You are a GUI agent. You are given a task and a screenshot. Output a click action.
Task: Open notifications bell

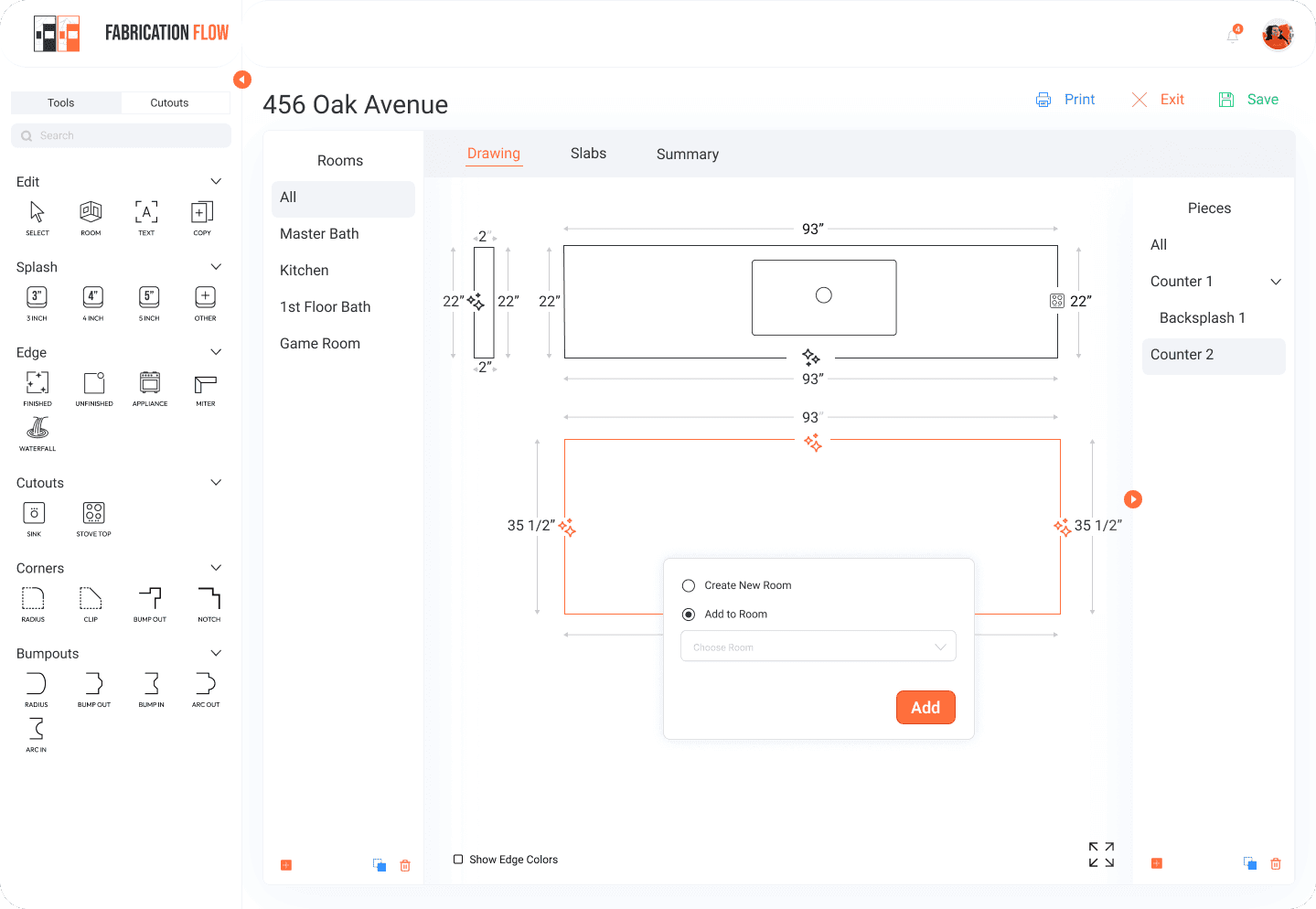(x=1234, y=35)
